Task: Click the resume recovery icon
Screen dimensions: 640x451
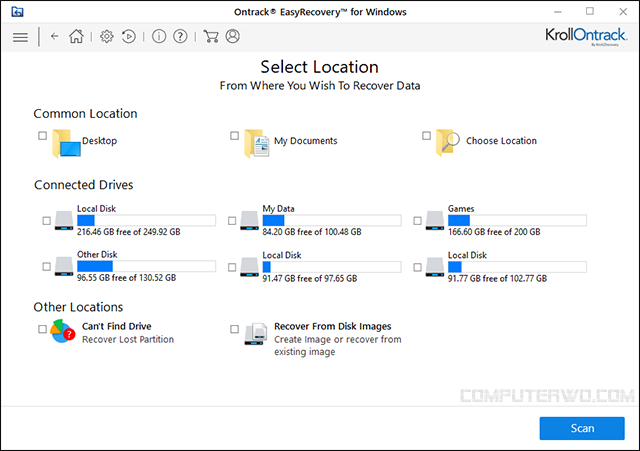Action: point(129,36)
